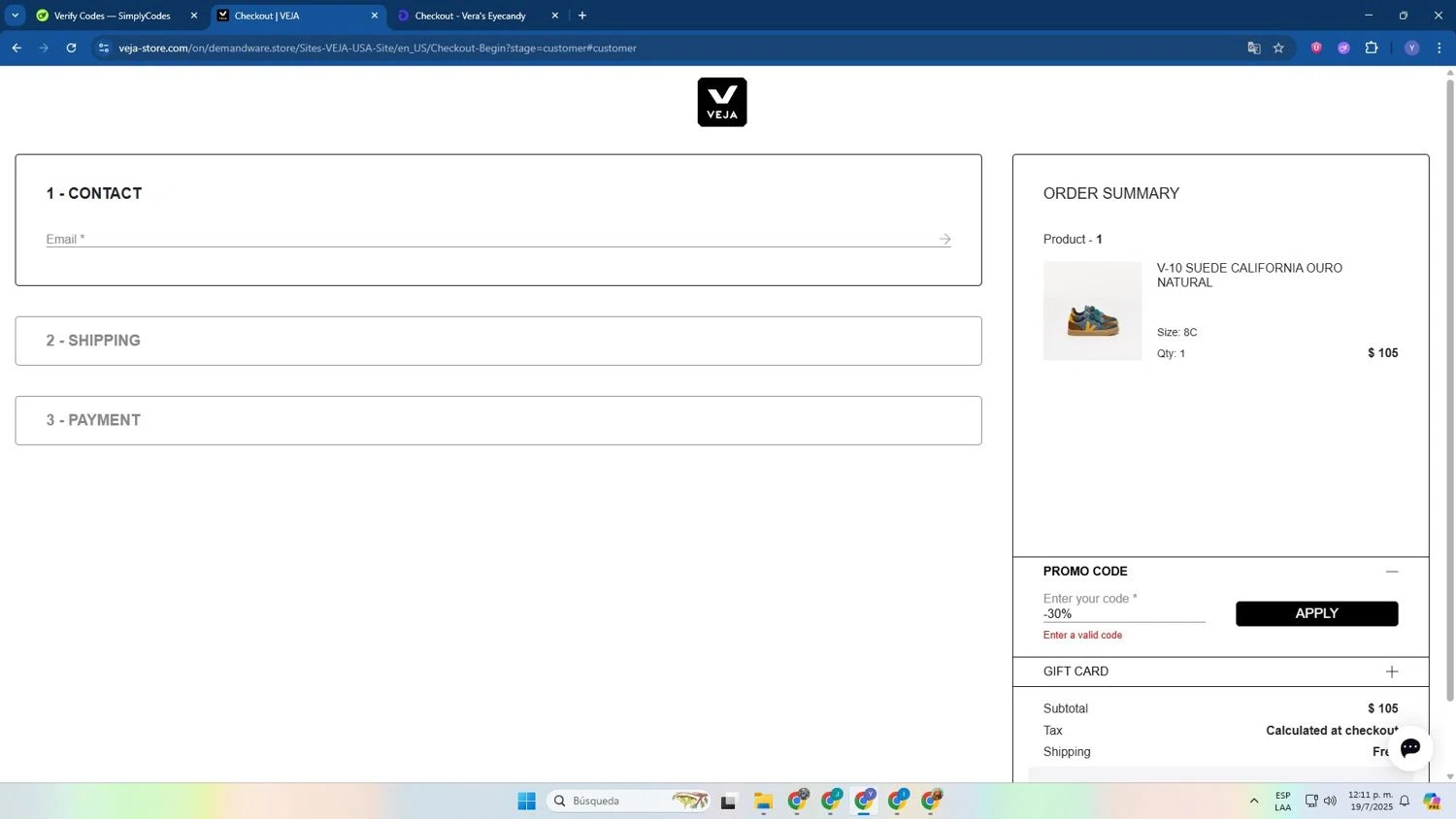Click the 'Qty: 1' text
The height and width of the screenshot is (819, 1456).
(1171, 353)
